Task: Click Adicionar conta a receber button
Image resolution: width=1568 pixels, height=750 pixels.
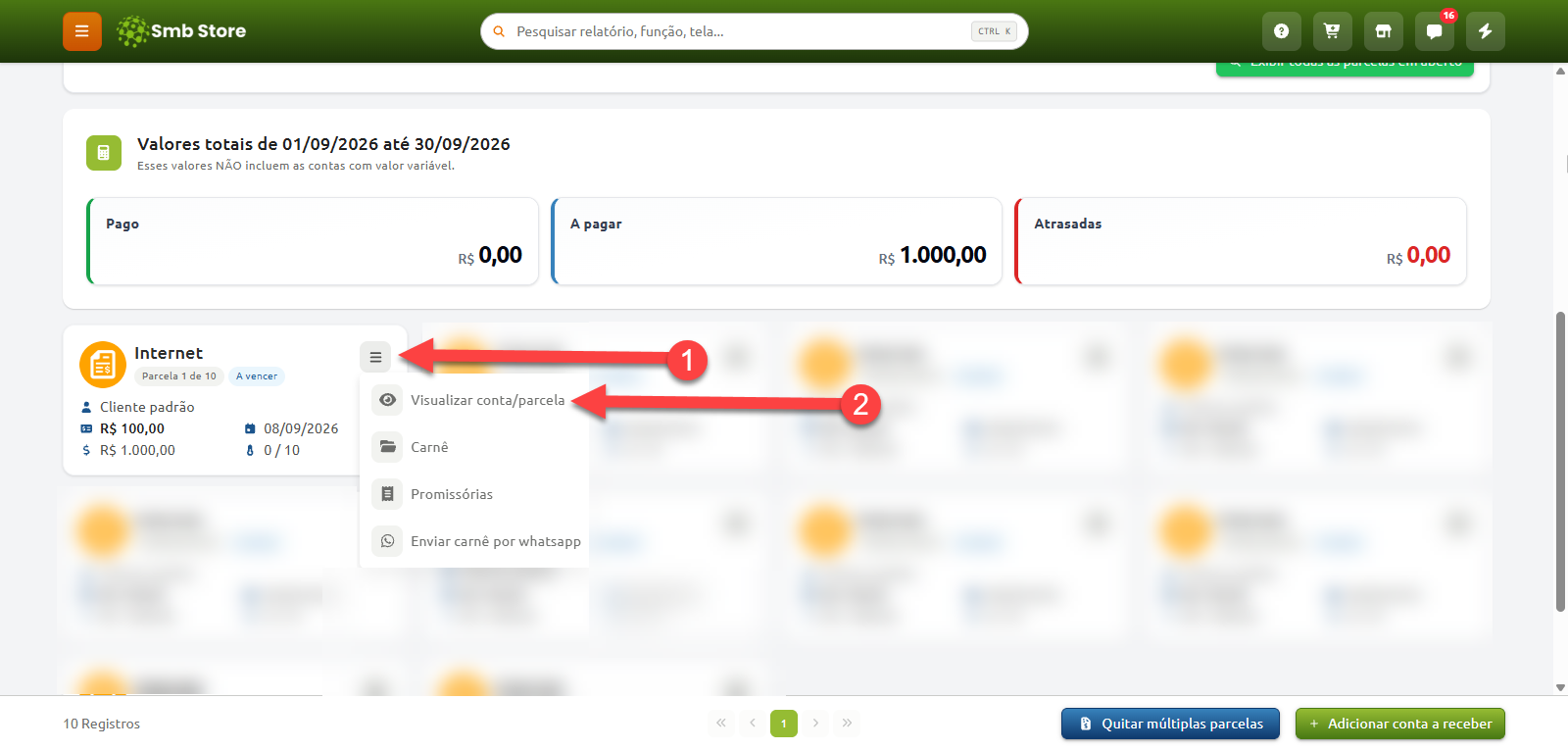Action: 1399,724
